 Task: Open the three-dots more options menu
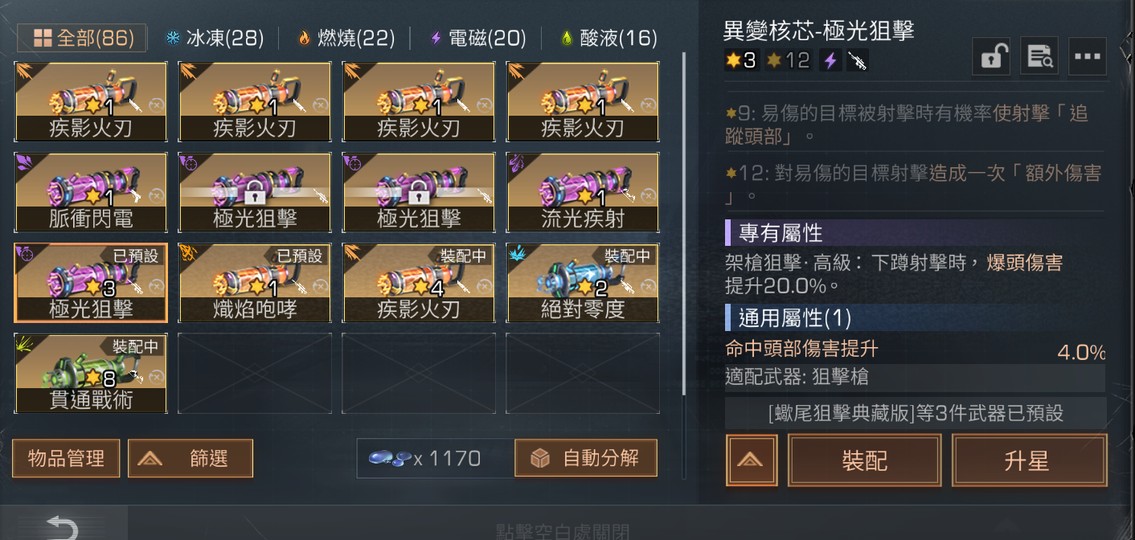click(1087, 56)
